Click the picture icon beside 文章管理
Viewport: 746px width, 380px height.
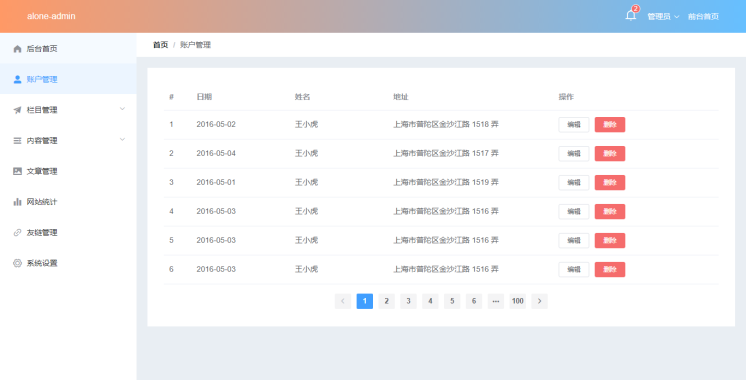click(18, 171)
